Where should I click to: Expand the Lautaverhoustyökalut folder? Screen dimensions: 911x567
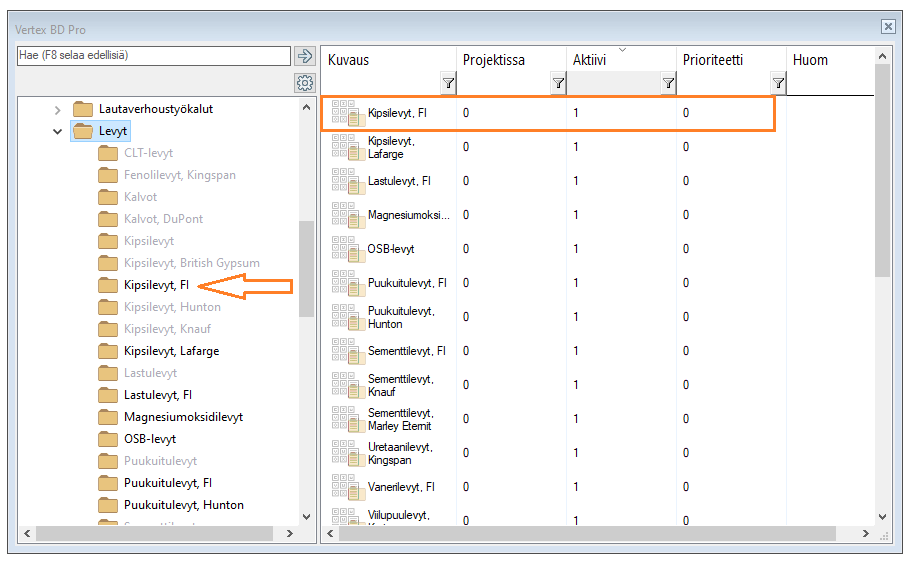[x=57, y=109]
